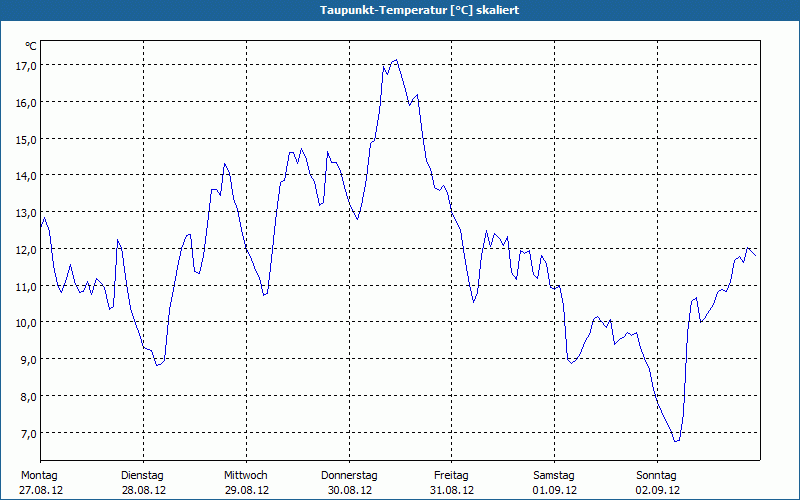Click the 13,0 y-axis label
The image size is (800, 500).
coord(26,213)
